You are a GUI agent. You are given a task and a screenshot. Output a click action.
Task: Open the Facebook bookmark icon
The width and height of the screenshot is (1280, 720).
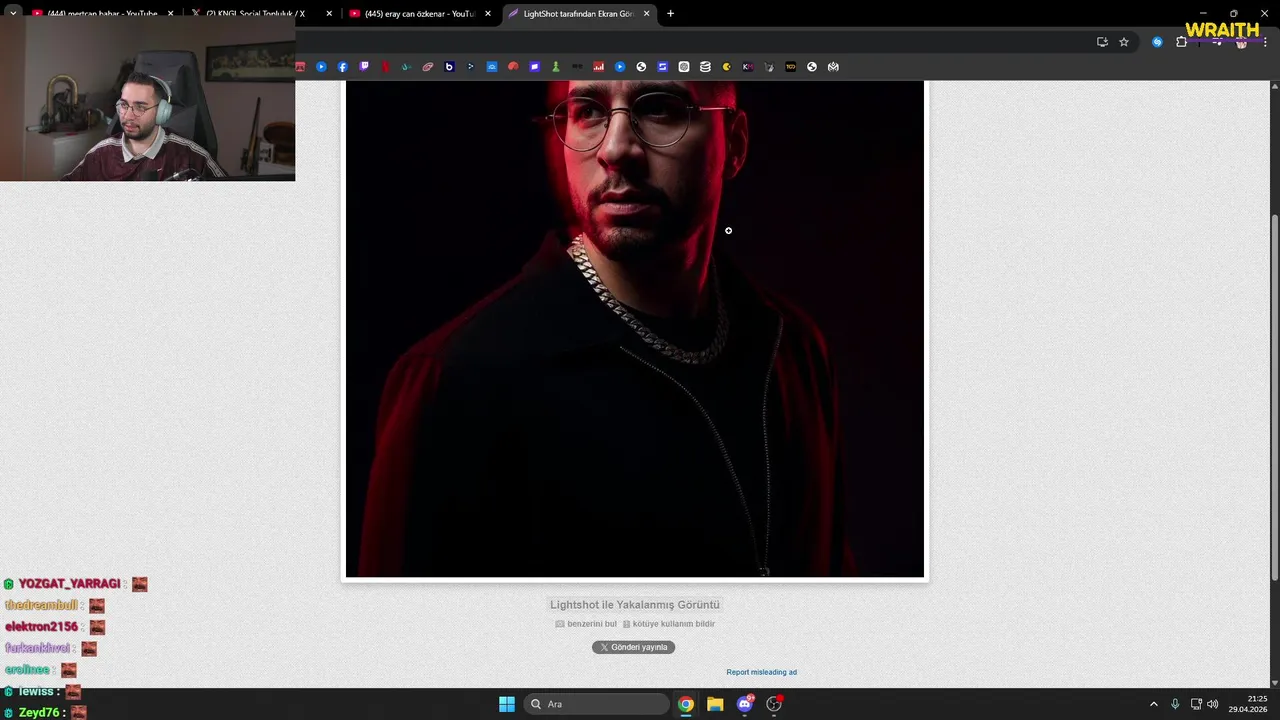point(342,67)
